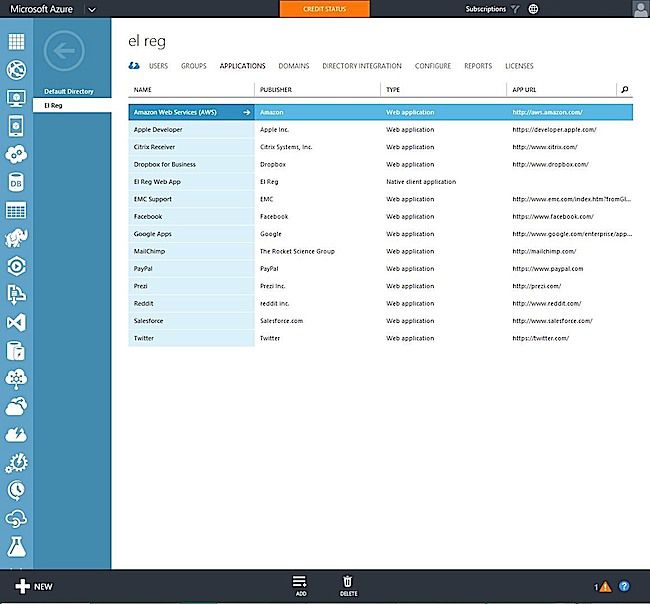The height and width of the screenshot is (604, 650).
Task: Switch to the Users tab
Action: 158,66
